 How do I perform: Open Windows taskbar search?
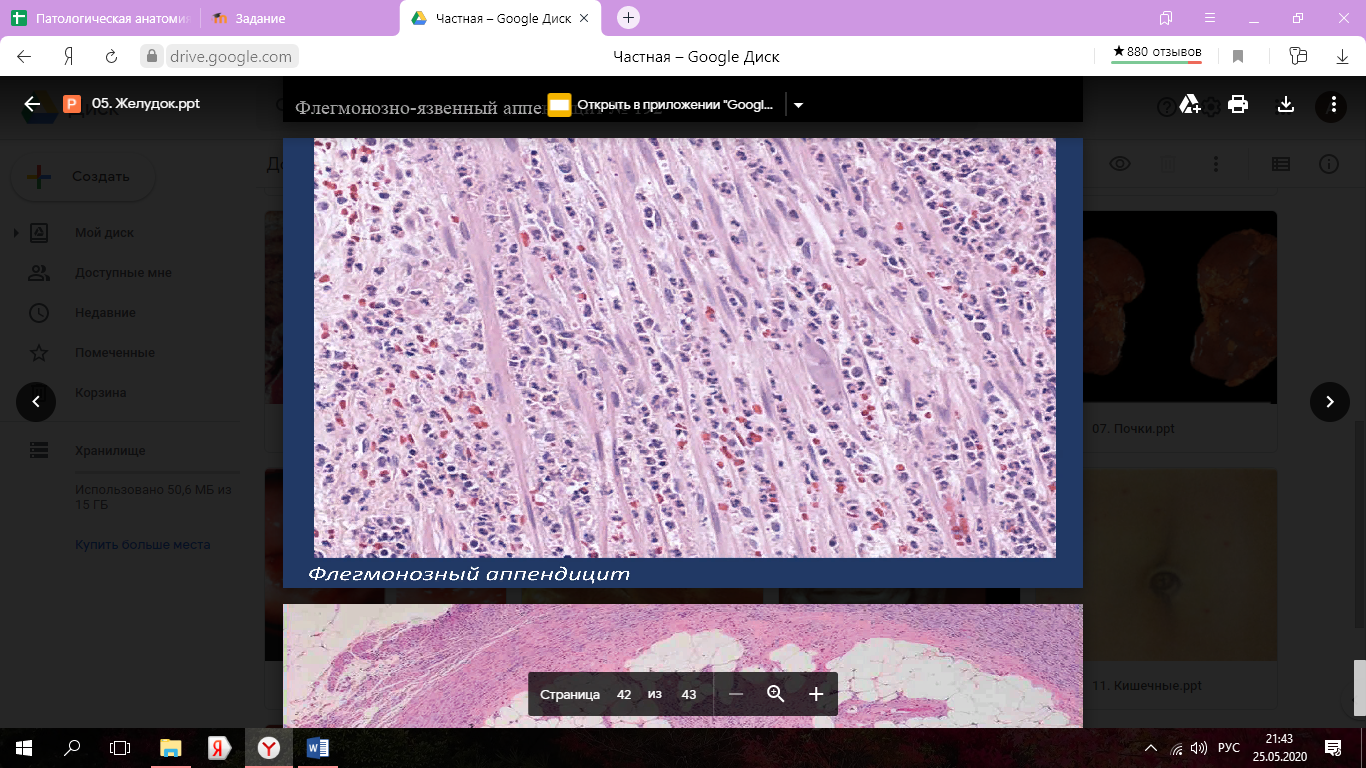pyautogui.click(x=72, y=747)
